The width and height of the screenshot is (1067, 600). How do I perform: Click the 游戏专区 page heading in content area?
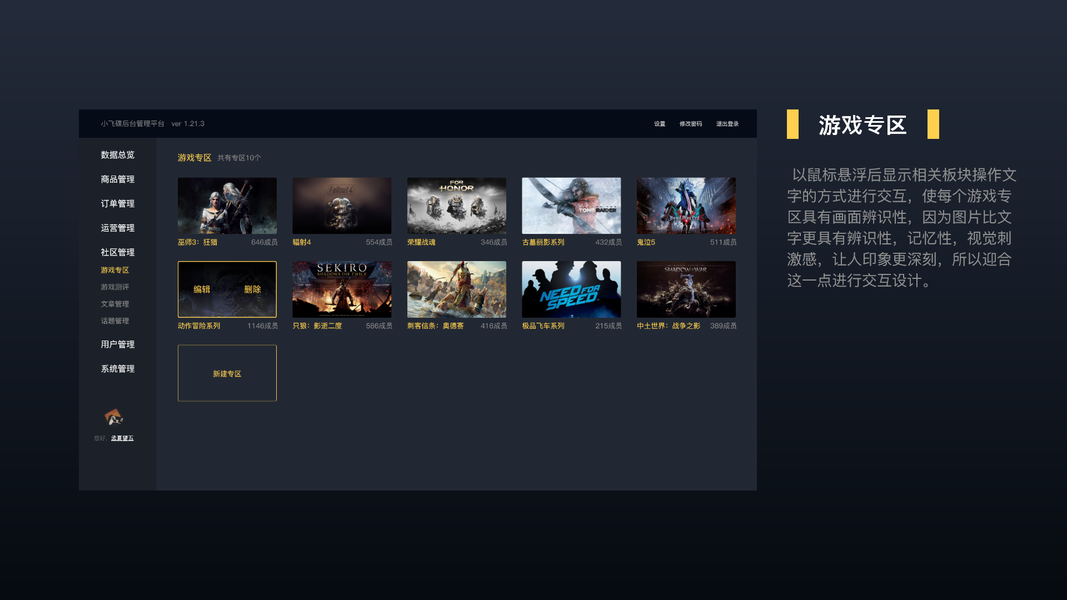pos(195,158)
